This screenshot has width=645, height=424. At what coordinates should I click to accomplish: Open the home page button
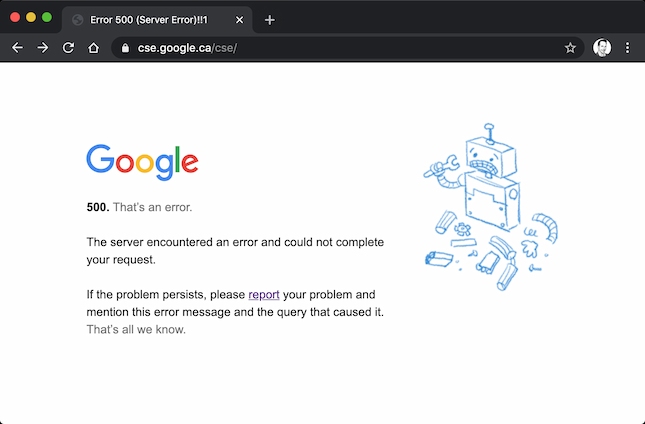click(93, 48)
